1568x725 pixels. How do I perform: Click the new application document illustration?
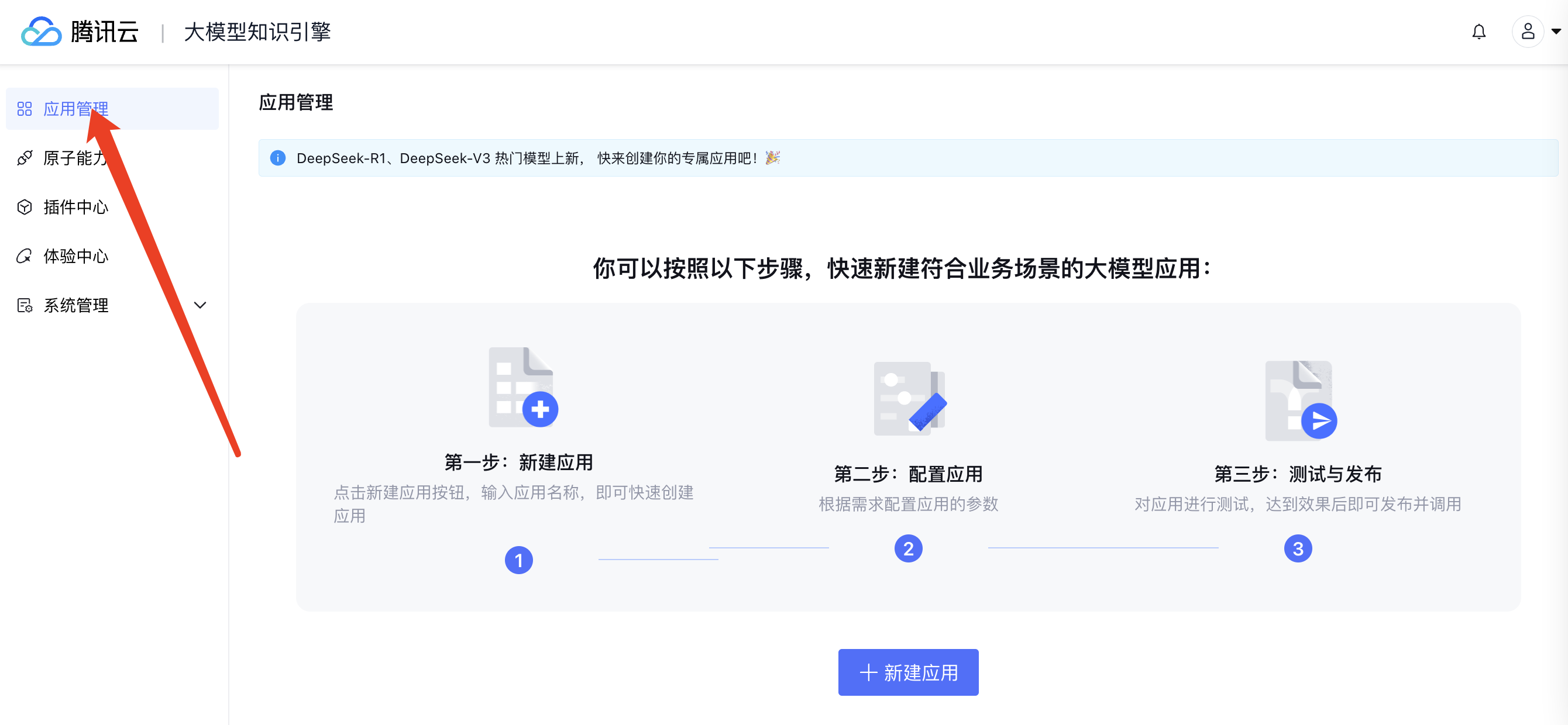(523, 388)
